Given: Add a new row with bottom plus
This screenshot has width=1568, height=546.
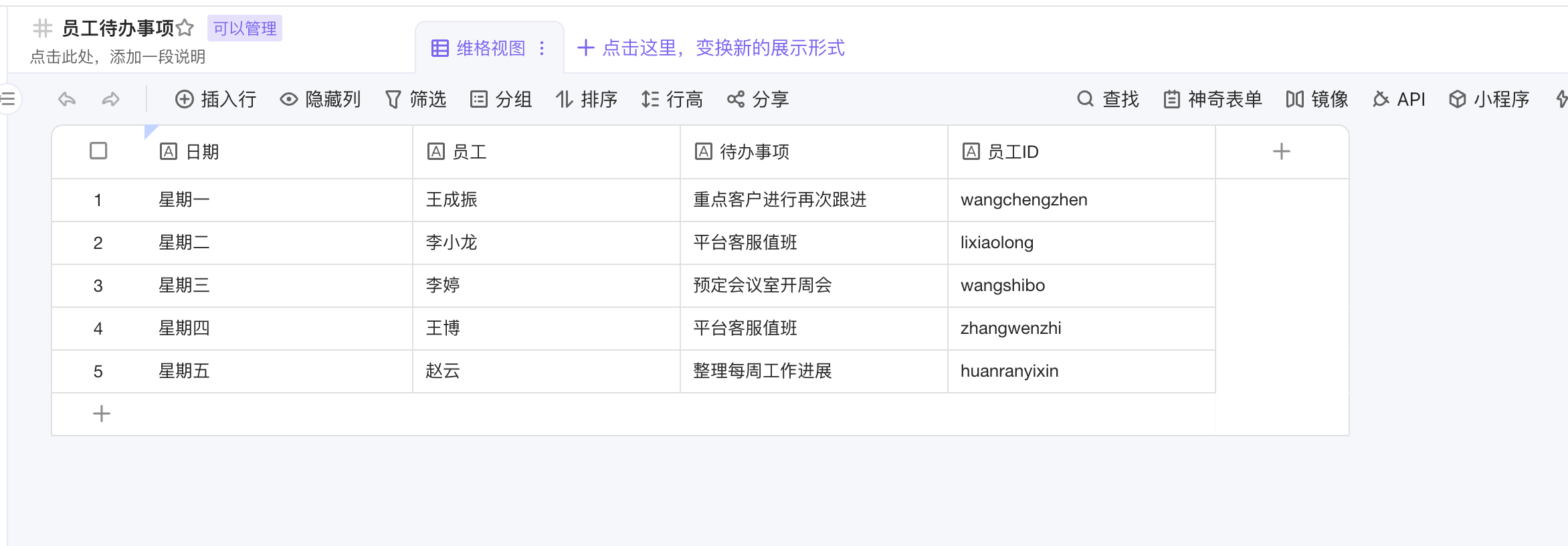Looking at the screenshot, I should pos(102,414).
